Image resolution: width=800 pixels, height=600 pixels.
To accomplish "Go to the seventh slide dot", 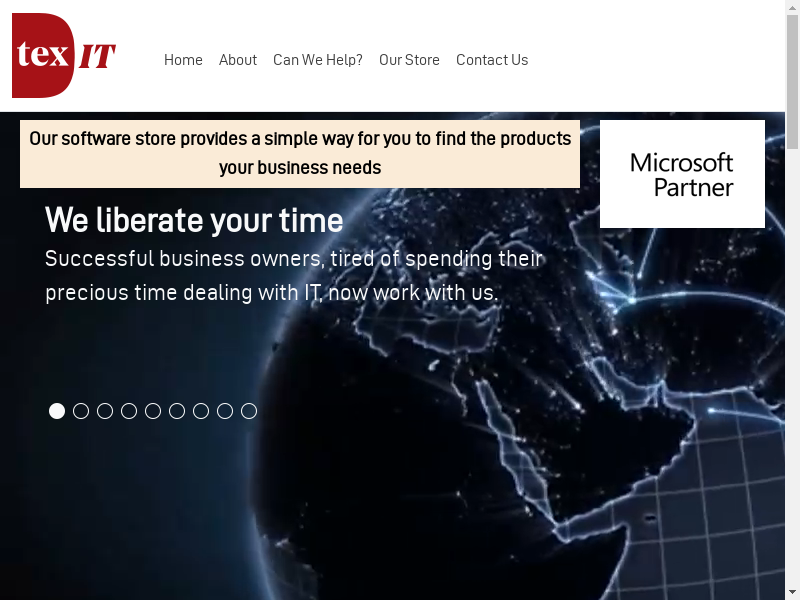I will [201, 411].
